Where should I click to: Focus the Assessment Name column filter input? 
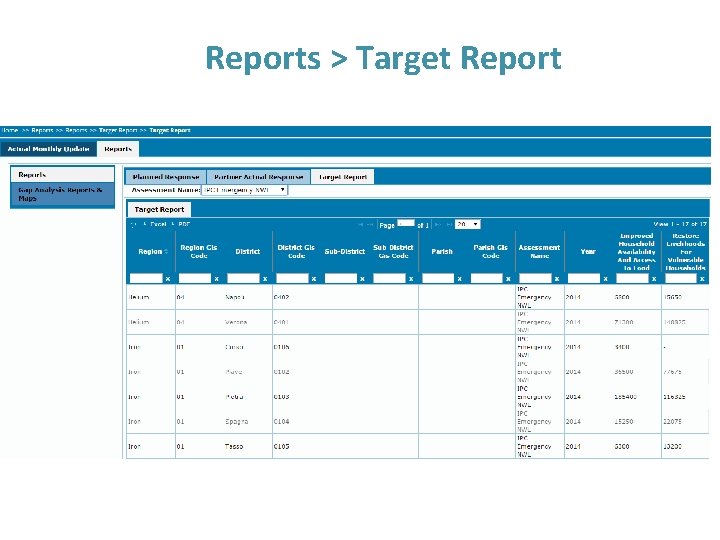(535, 278)
